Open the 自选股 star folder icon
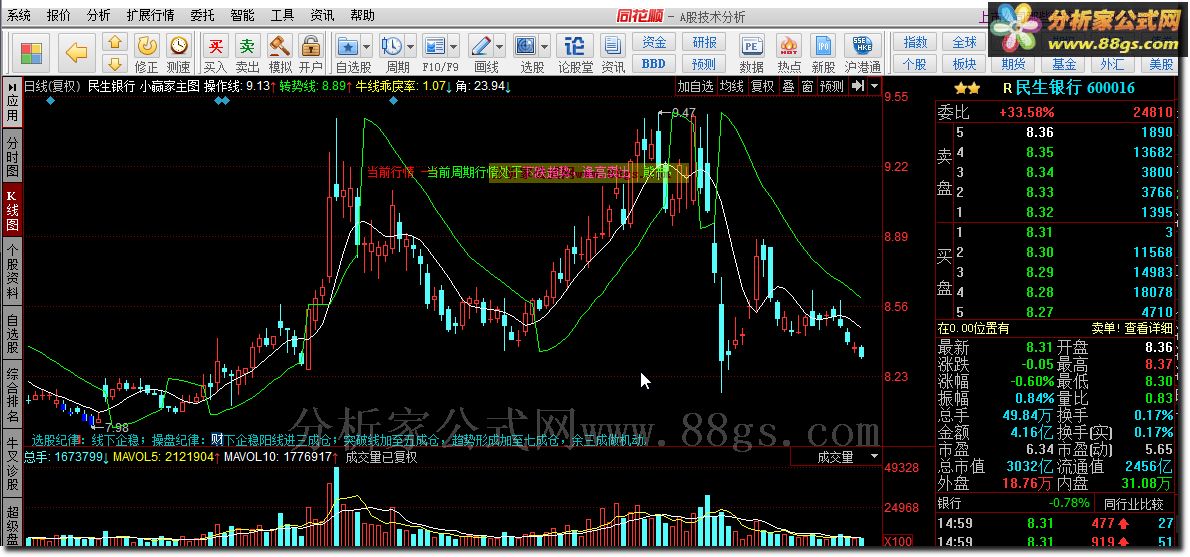 [348, 45]
